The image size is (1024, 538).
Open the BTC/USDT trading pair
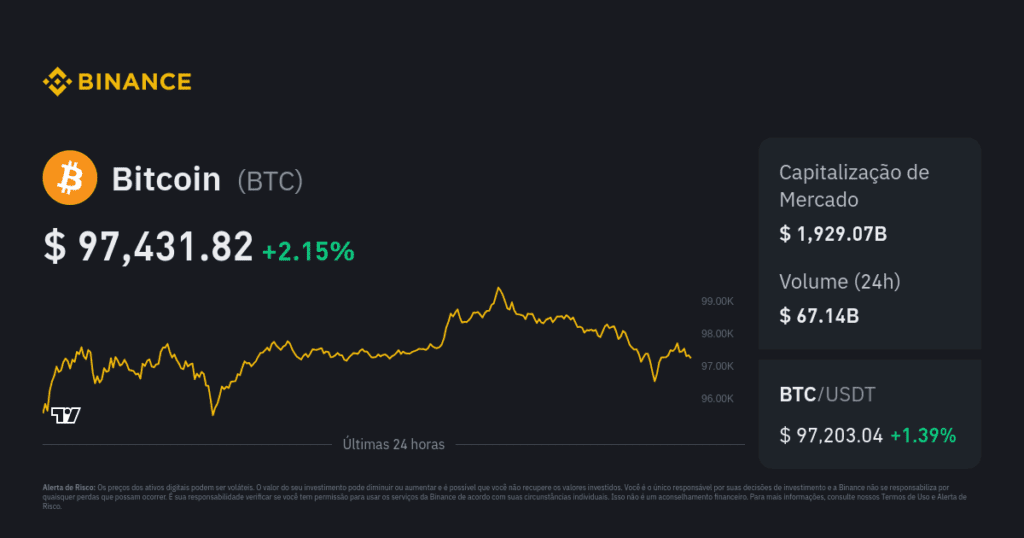(828, 395)
